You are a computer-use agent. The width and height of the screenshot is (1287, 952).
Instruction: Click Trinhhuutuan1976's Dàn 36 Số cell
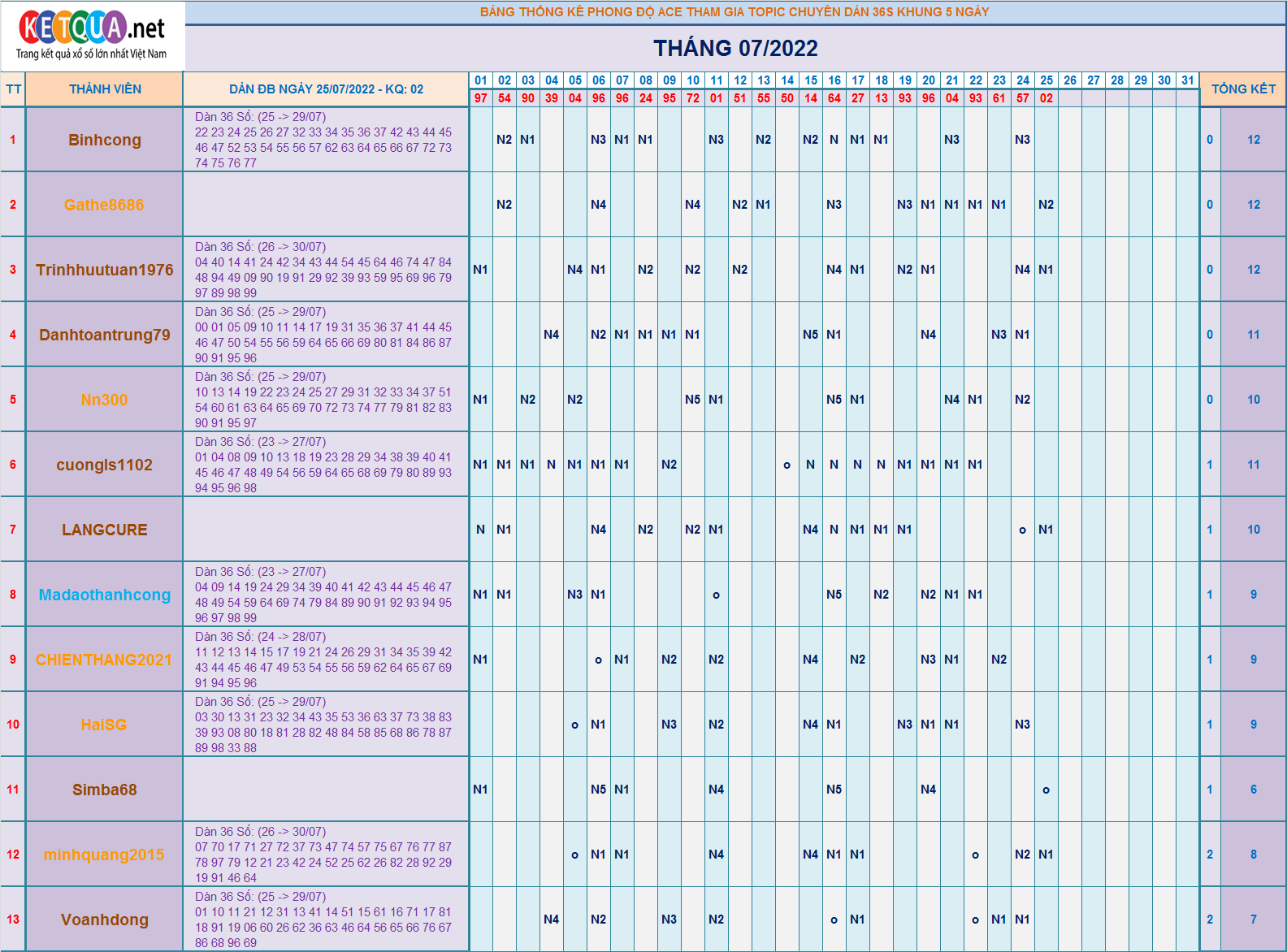[326, 270]
